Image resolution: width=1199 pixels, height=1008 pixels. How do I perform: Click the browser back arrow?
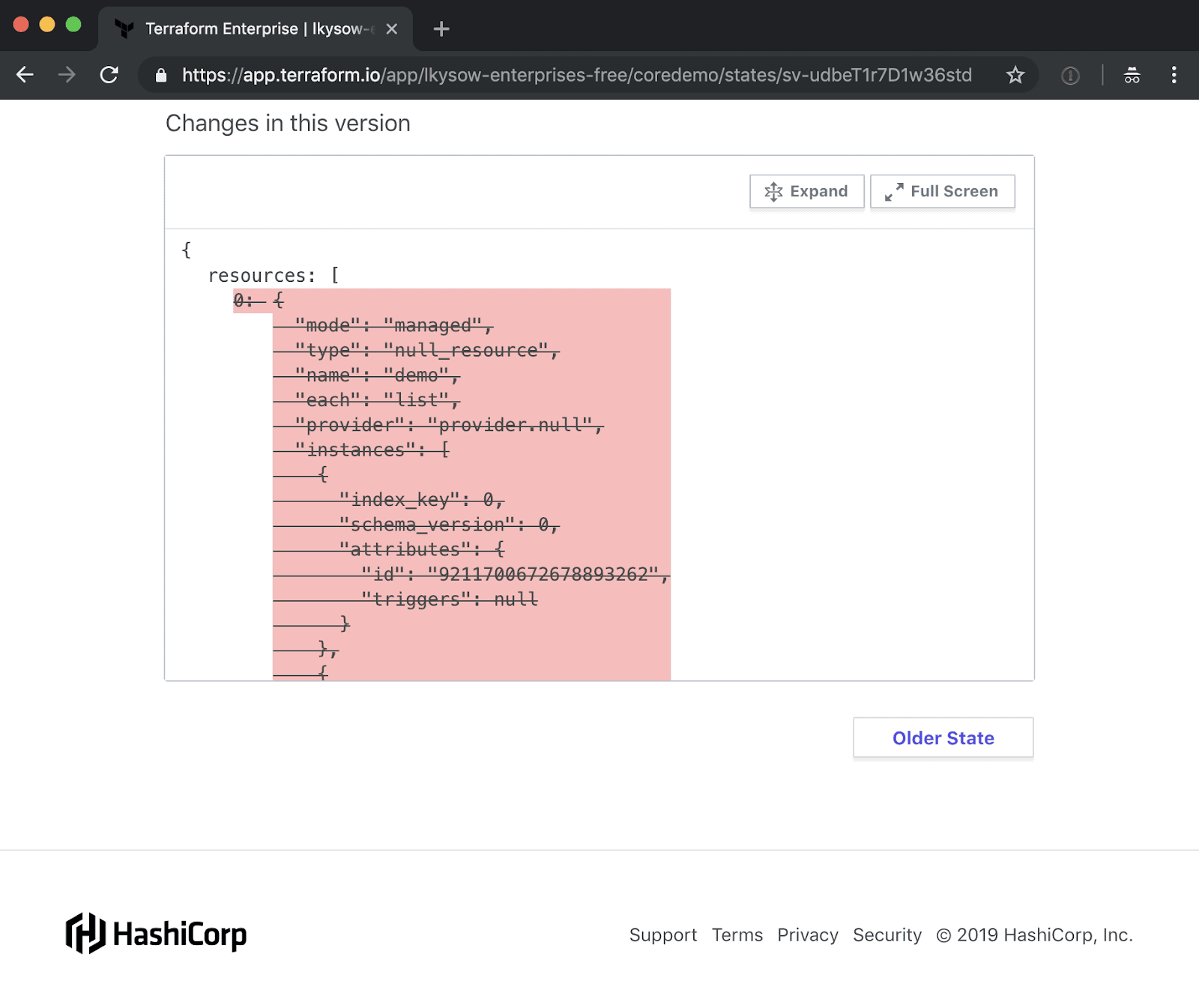pos(25,75)
